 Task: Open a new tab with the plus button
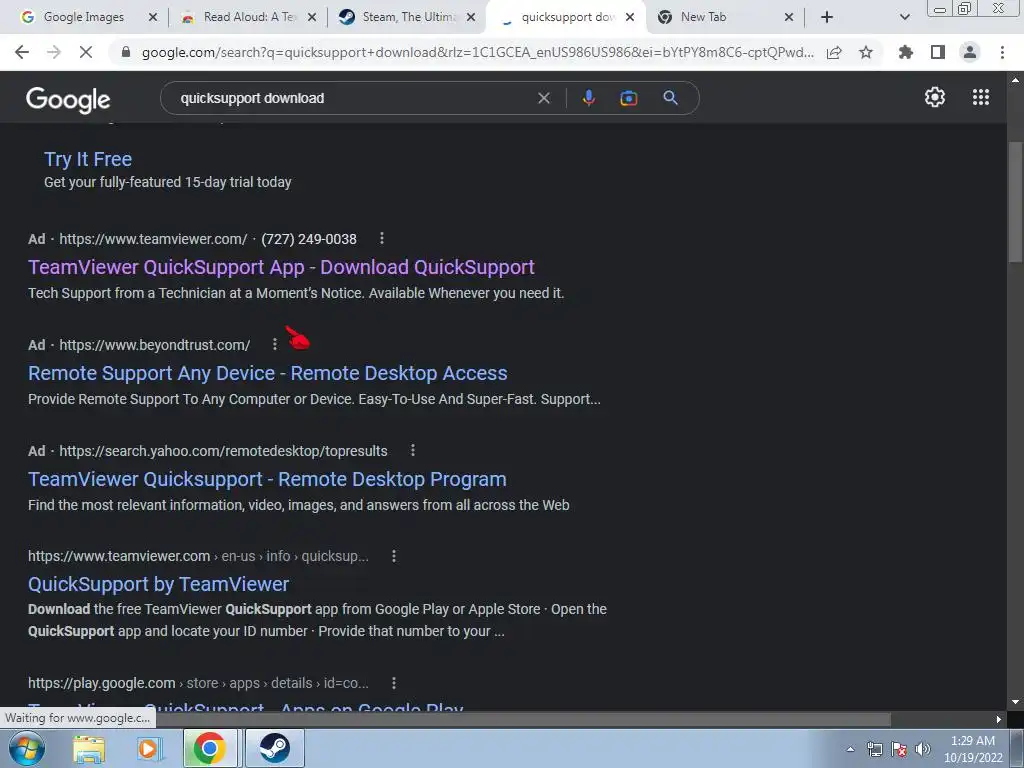click(x=827, y=17)
